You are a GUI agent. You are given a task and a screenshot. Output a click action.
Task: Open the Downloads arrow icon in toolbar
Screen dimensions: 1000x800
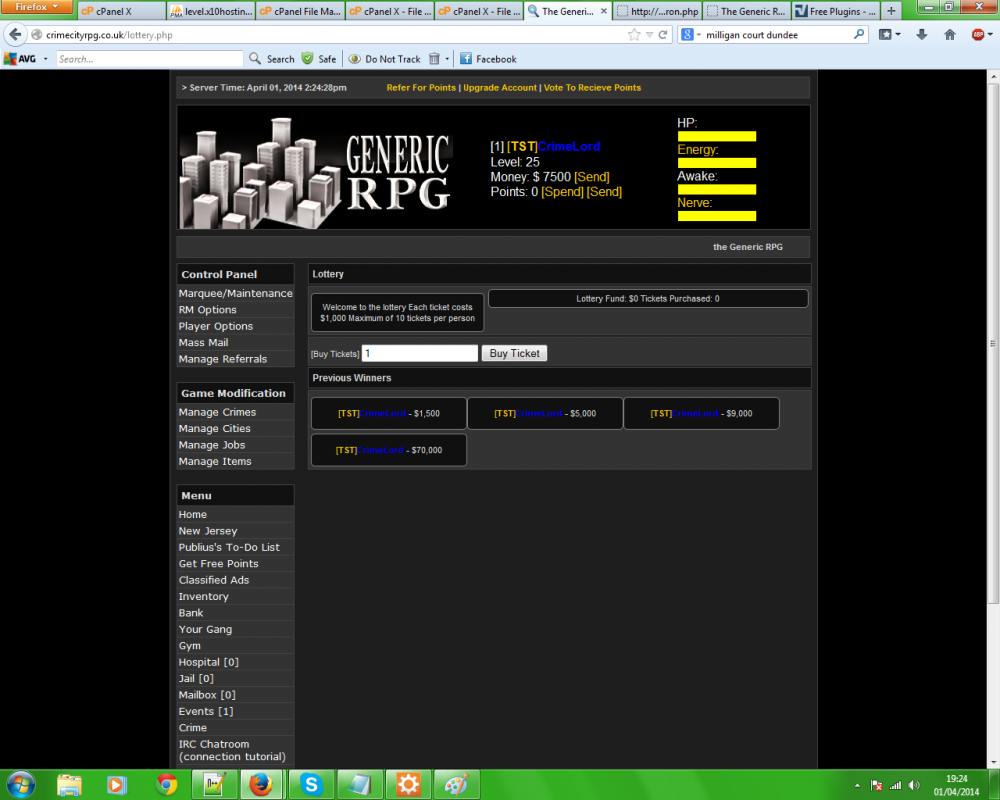[x=921, y=34]
